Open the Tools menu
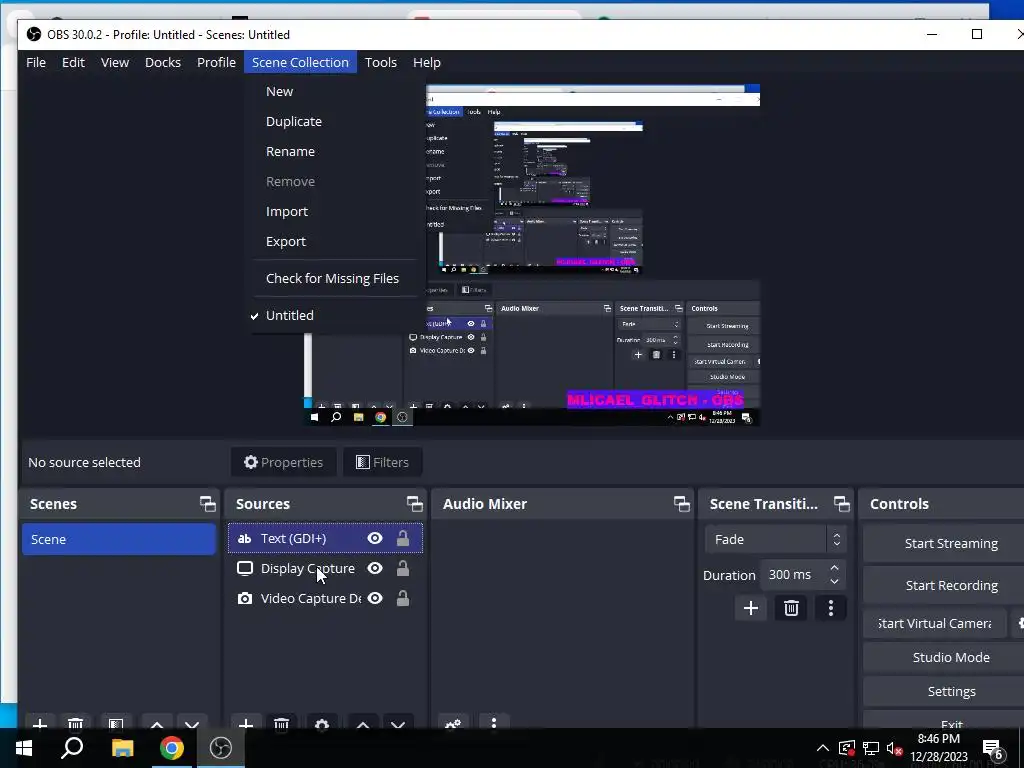1024x768 pixels. click(381, 62)
